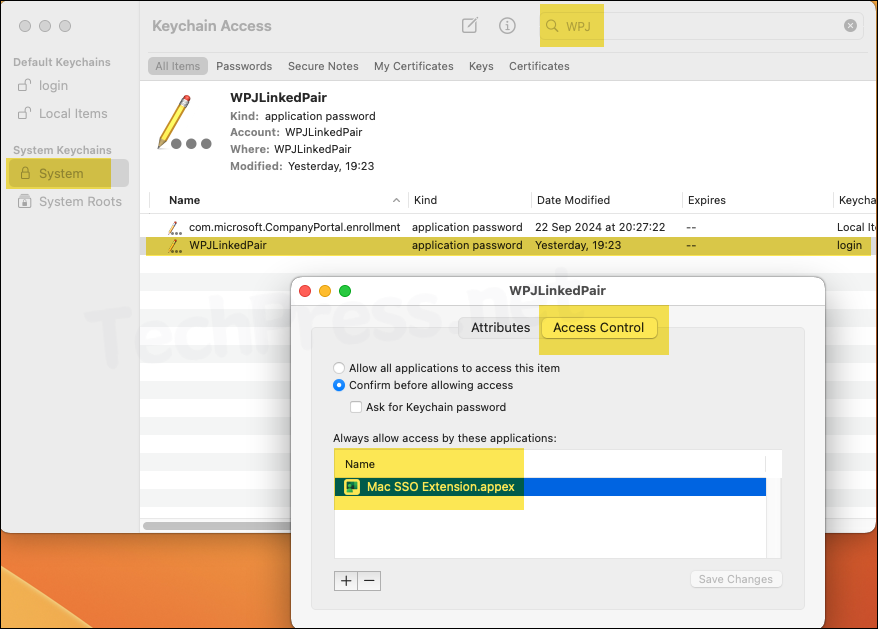Sort by Kind column header

click(x=426, y=200)
